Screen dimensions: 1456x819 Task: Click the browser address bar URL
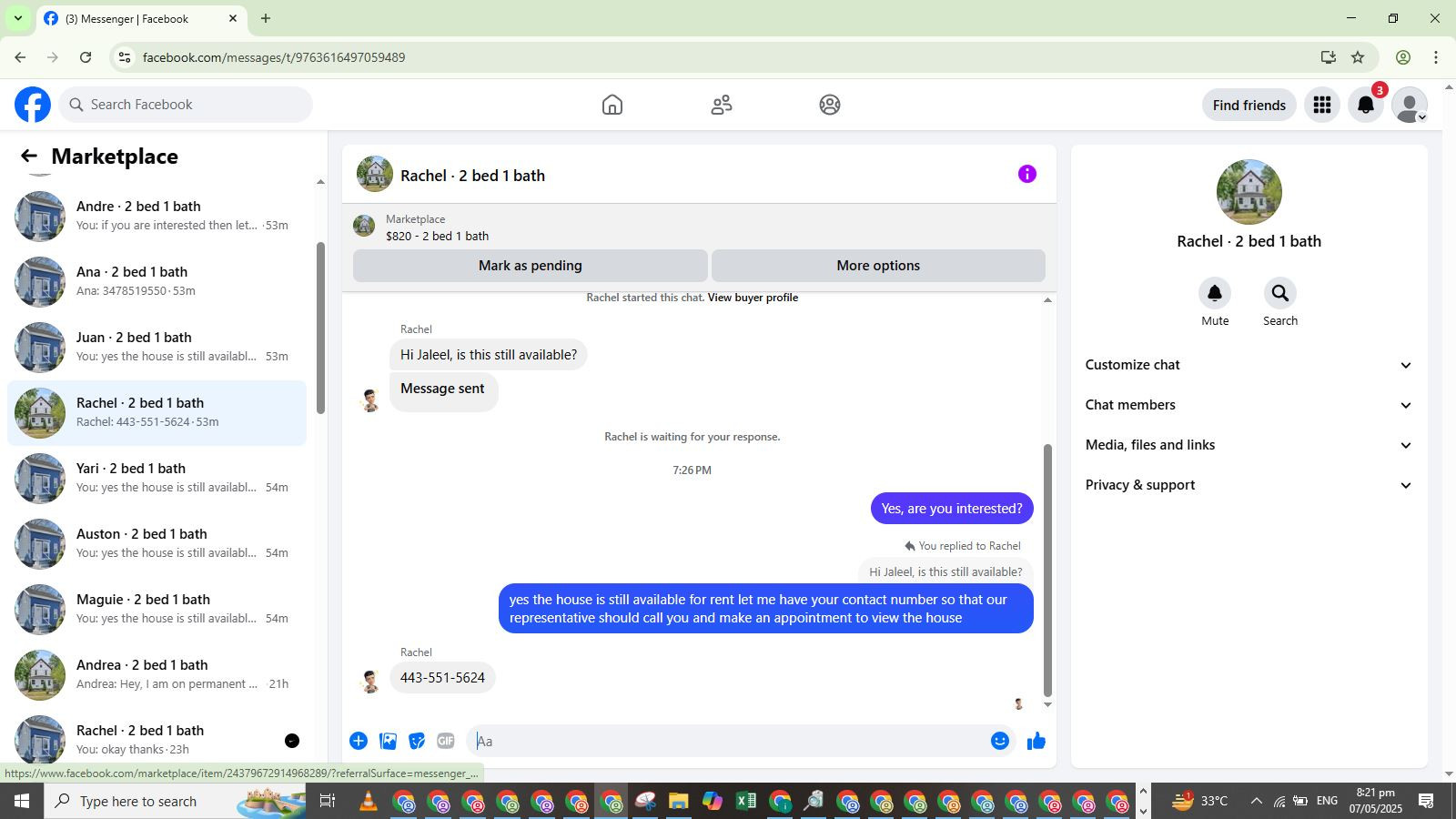coord(274,57)
